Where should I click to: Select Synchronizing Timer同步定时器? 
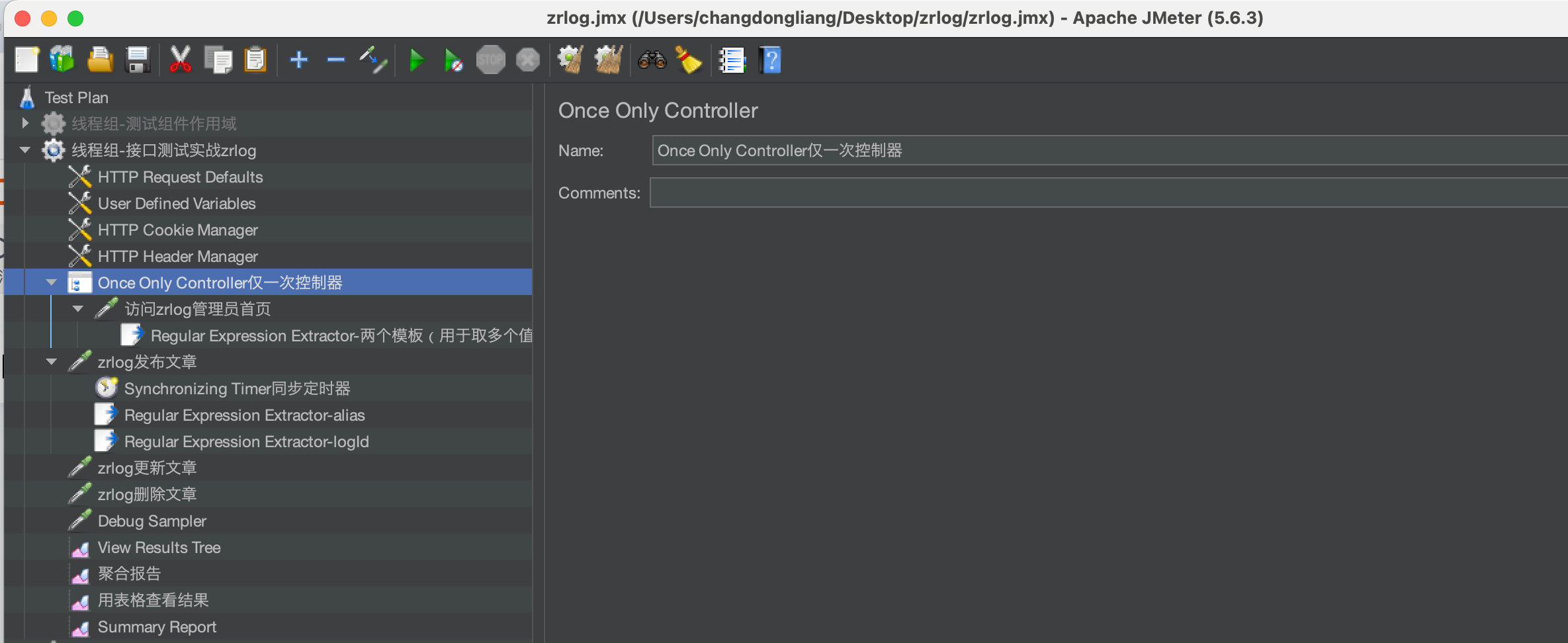click(237, 388)
